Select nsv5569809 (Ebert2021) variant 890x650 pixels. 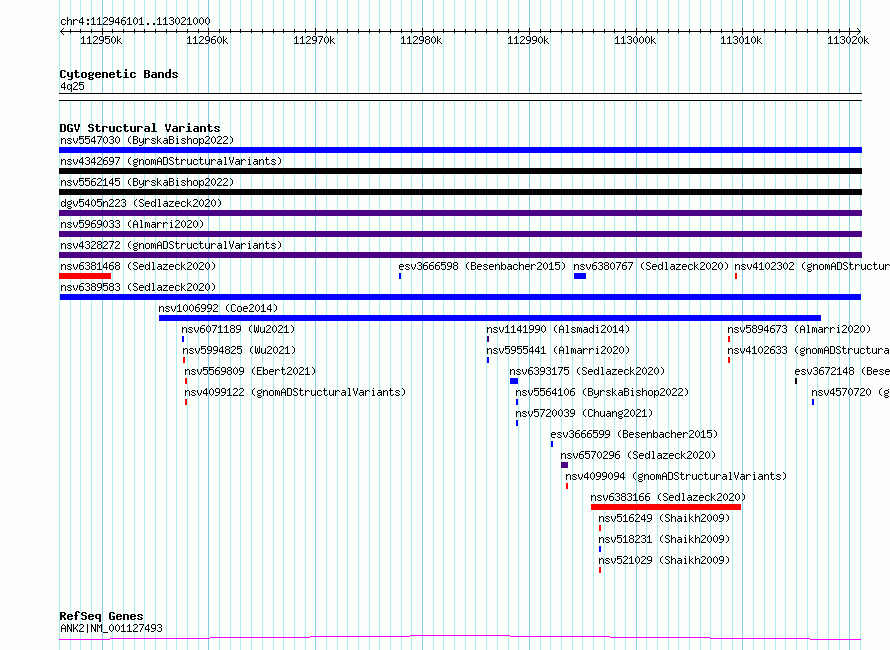[x=250, y=371]
